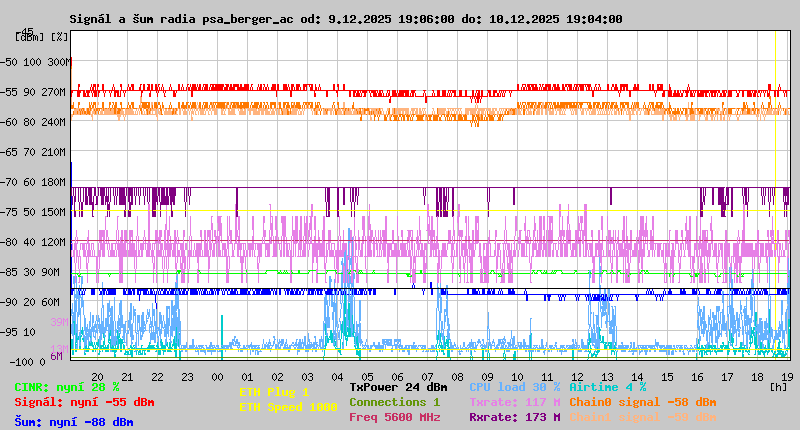
Task: Click the end time "10.12.2025 19:04:00" in the title
Action: pyautogui.click(x=556, y=19)
